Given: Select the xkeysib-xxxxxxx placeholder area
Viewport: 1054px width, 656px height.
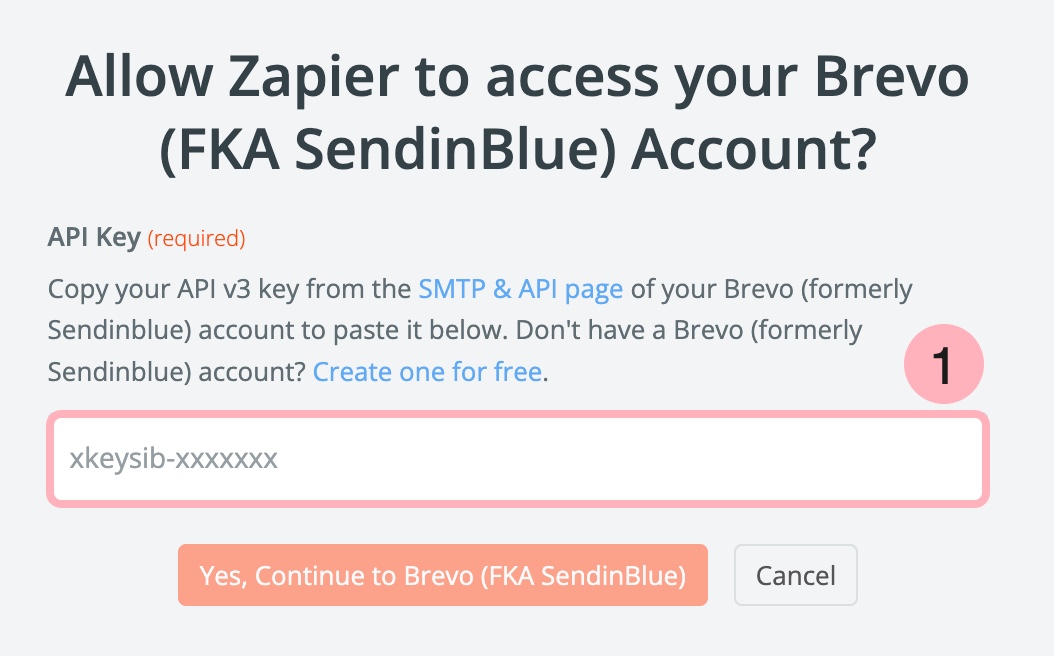Looking at the screenshot, I should click(x=171, y=458).
